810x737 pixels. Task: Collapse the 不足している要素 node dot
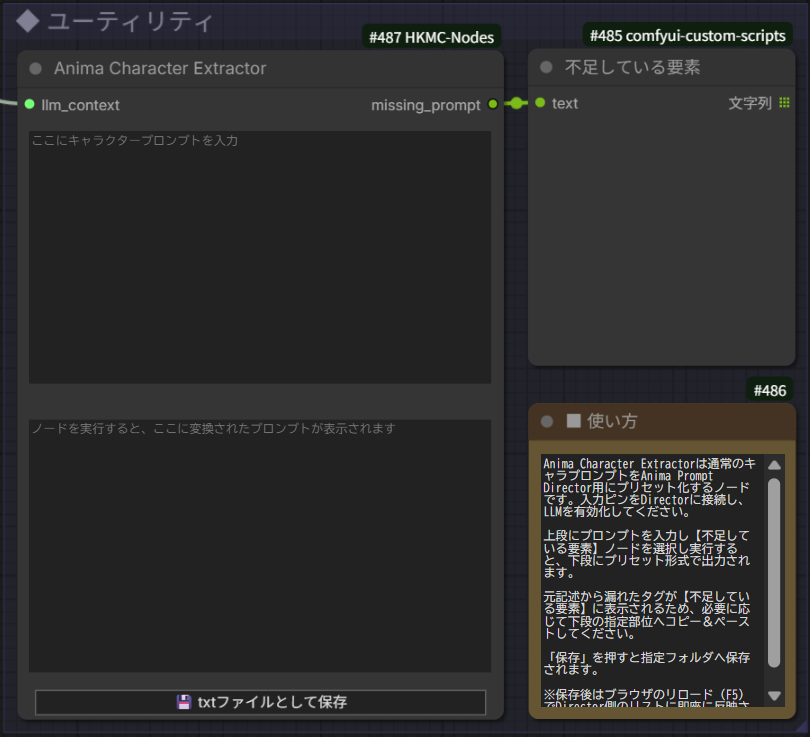click(546, 67)
